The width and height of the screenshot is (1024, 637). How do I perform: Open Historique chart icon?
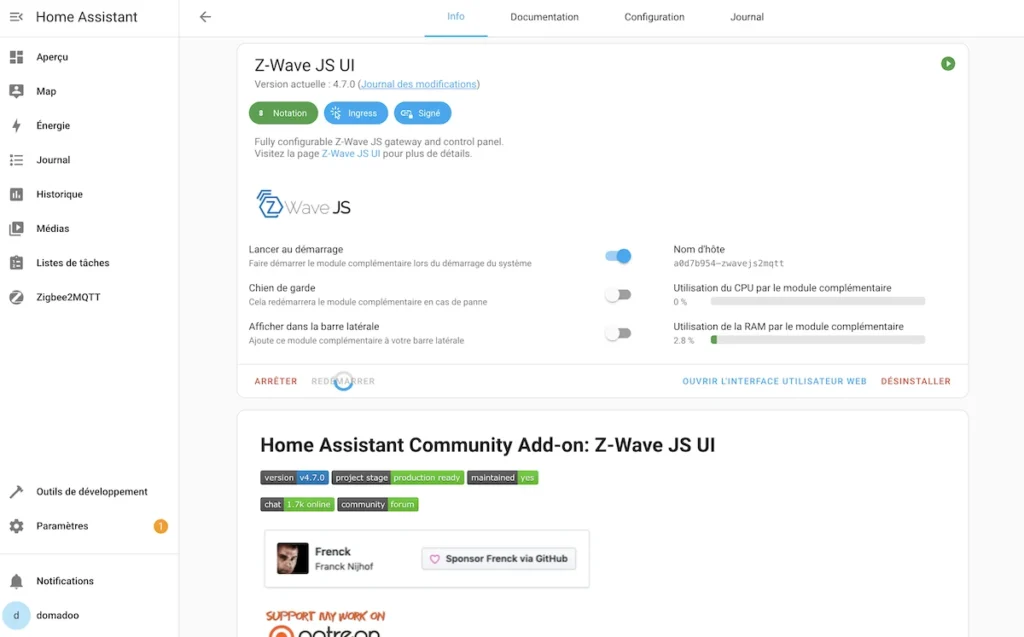click(x=16, y=194)
